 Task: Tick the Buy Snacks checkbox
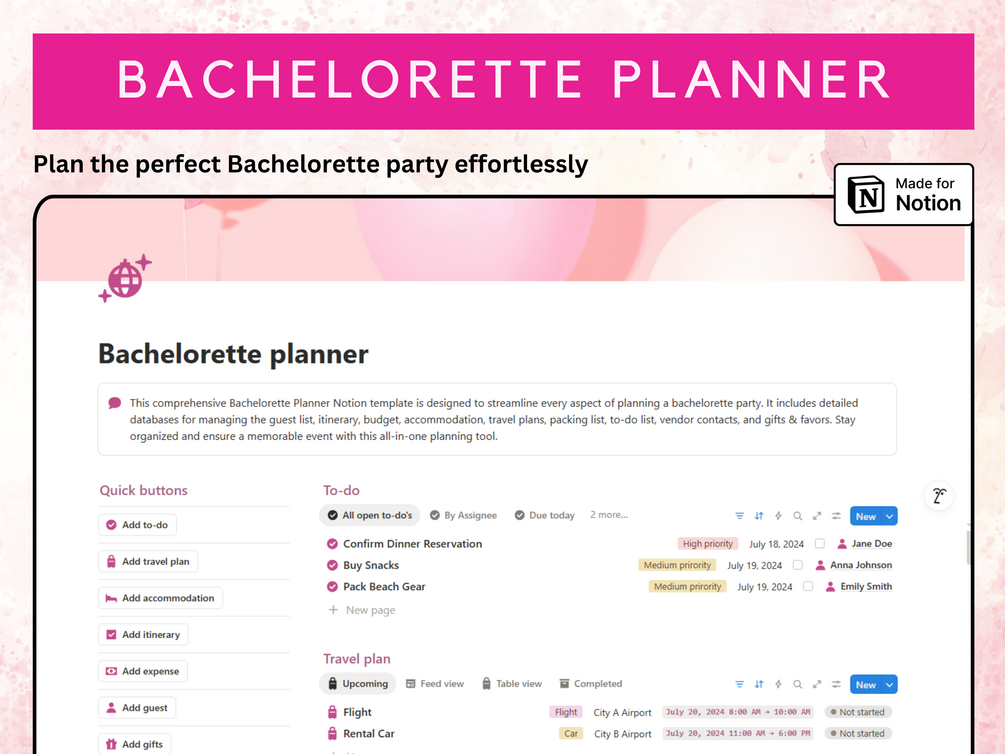click(798, 565)
